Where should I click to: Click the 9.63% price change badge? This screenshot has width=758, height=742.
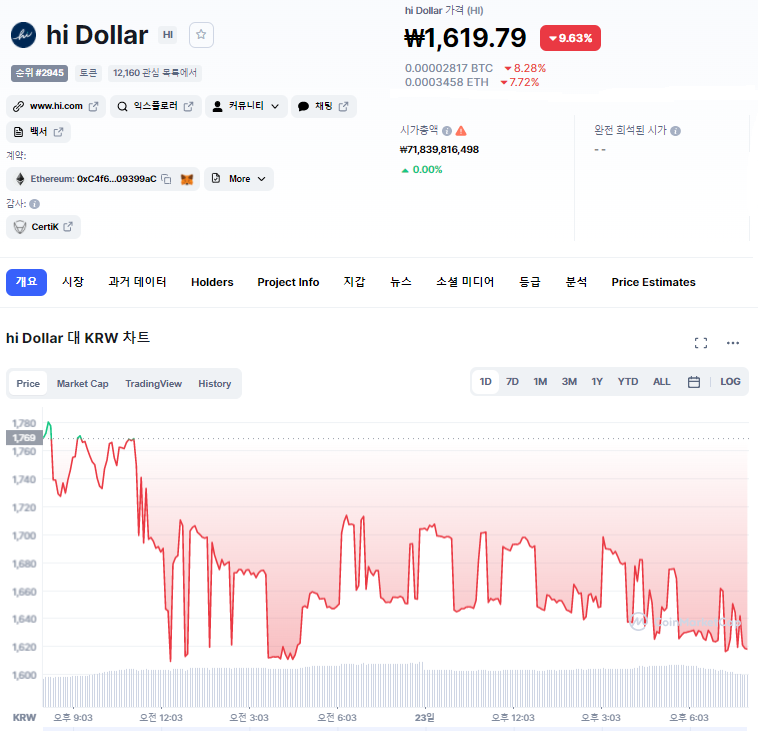[x=570, y=38]
